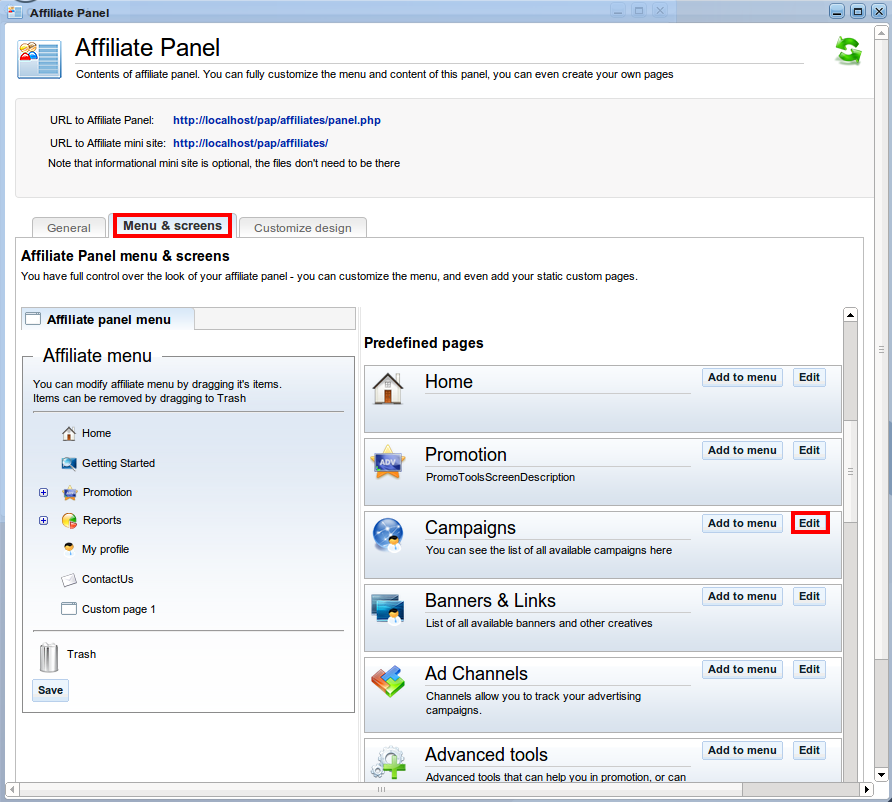
Task: Maximize the Affiliate Panel window
Action: pyautogui.click(x=858, y=11)
